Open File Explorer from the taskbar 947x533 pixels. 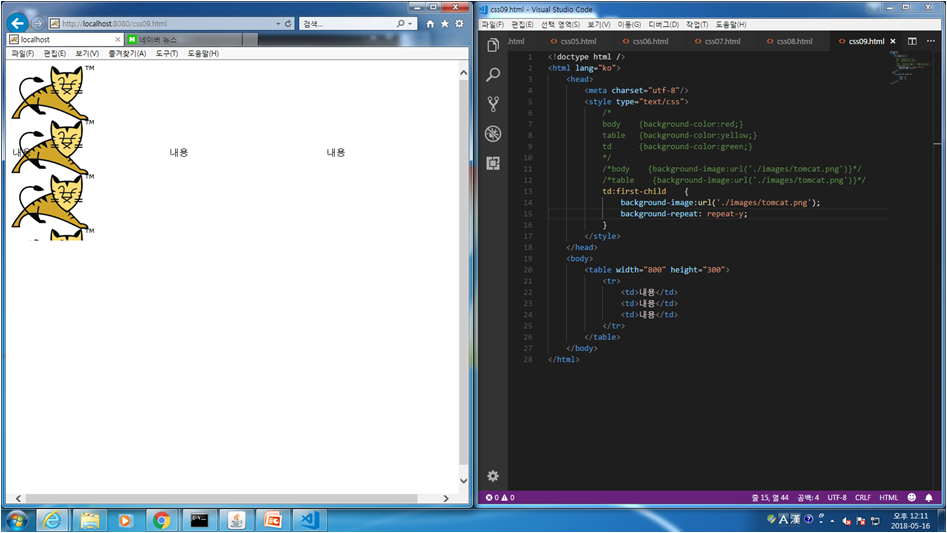89,520
